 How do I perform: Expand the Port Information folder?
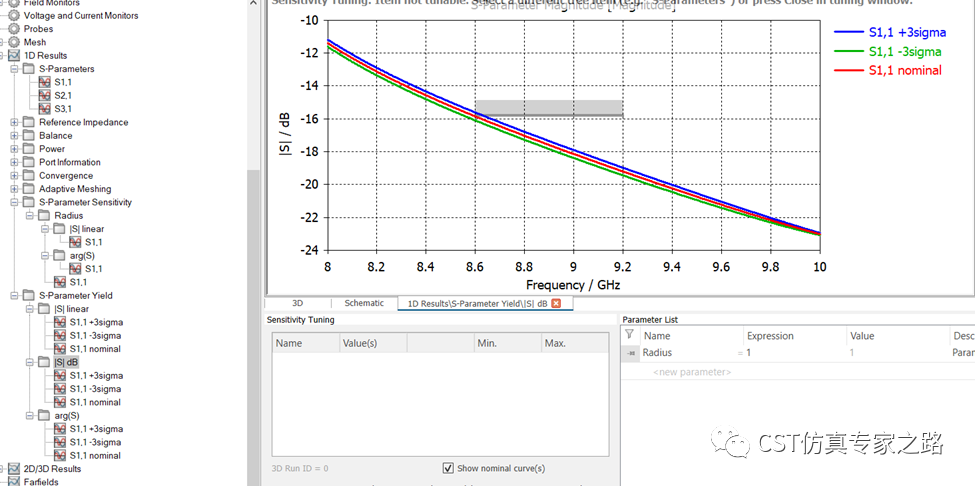point(14,162)
